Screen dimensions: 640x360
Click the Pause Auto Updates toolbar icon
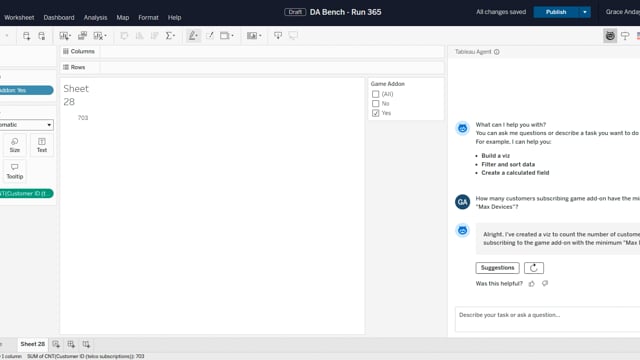42,36
